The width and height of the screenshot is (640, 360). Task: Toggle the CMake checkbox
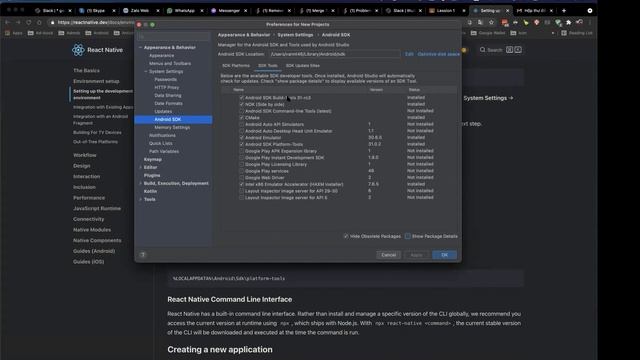tap(242, 118)
